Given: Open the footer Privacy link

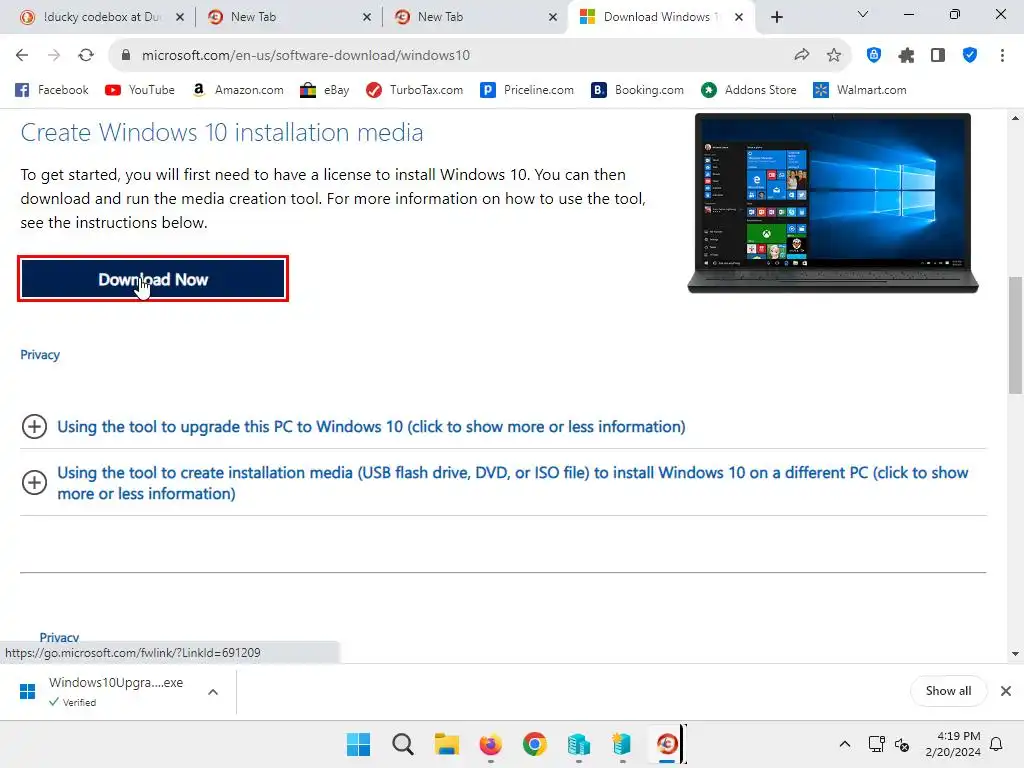Looking at the screenshot, I should tap(59, 637).
